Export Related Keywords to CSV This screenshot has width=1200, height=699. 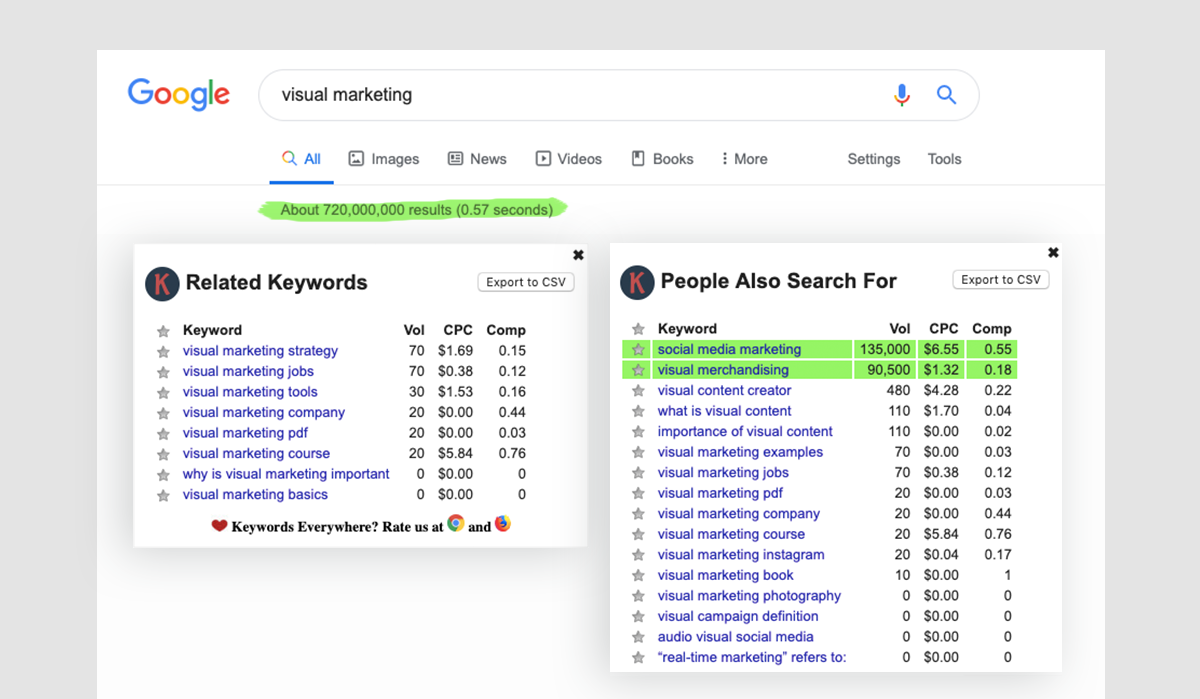click(x=525, y=282)
